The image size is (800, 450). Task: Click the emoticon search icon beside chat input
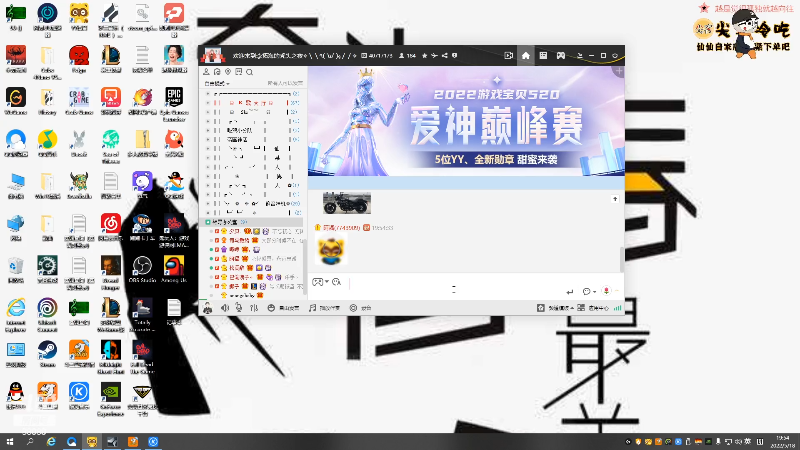[336, 282]
